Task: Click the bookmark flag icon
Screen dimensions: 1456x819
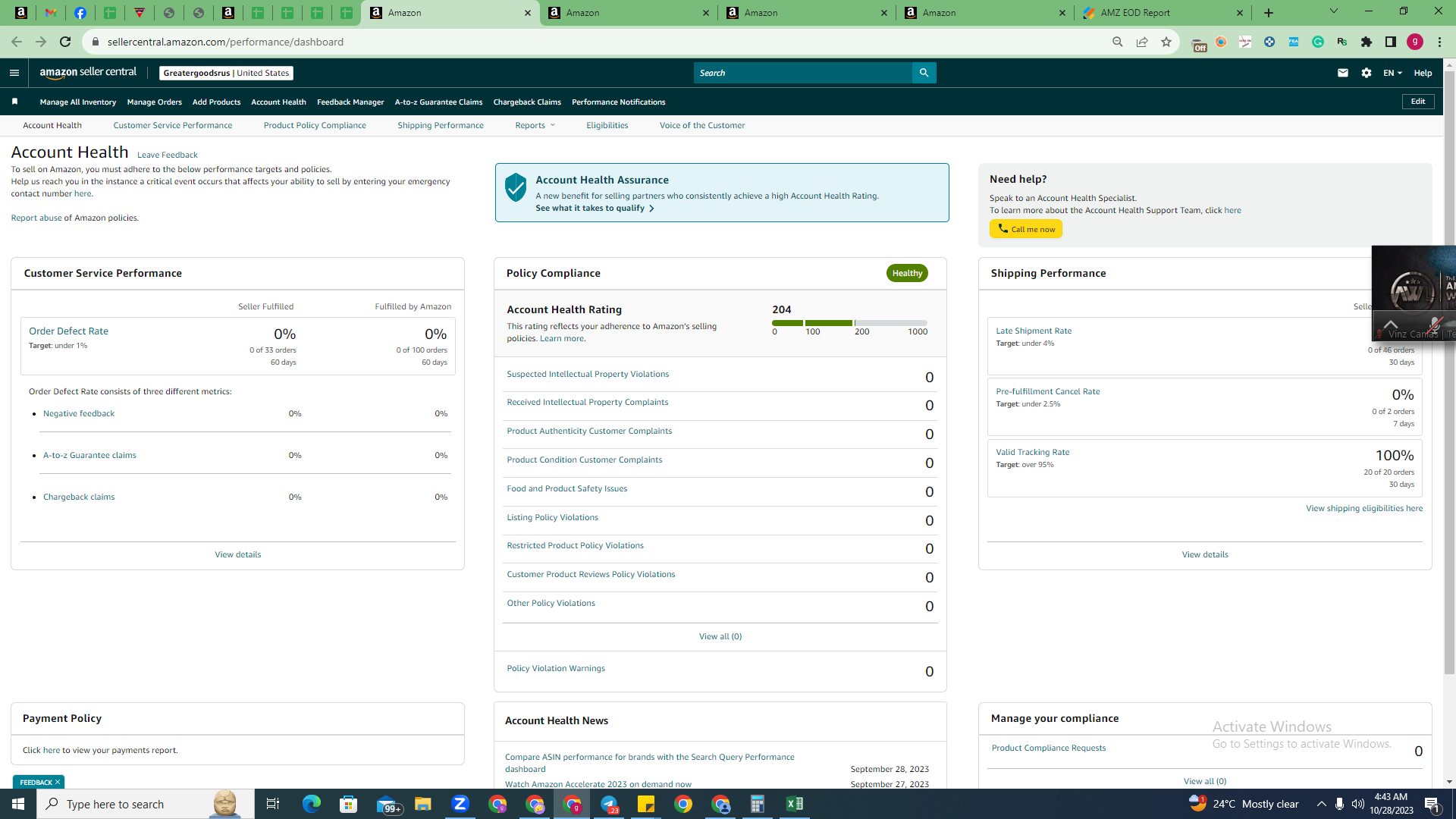Action: [14, 102]
